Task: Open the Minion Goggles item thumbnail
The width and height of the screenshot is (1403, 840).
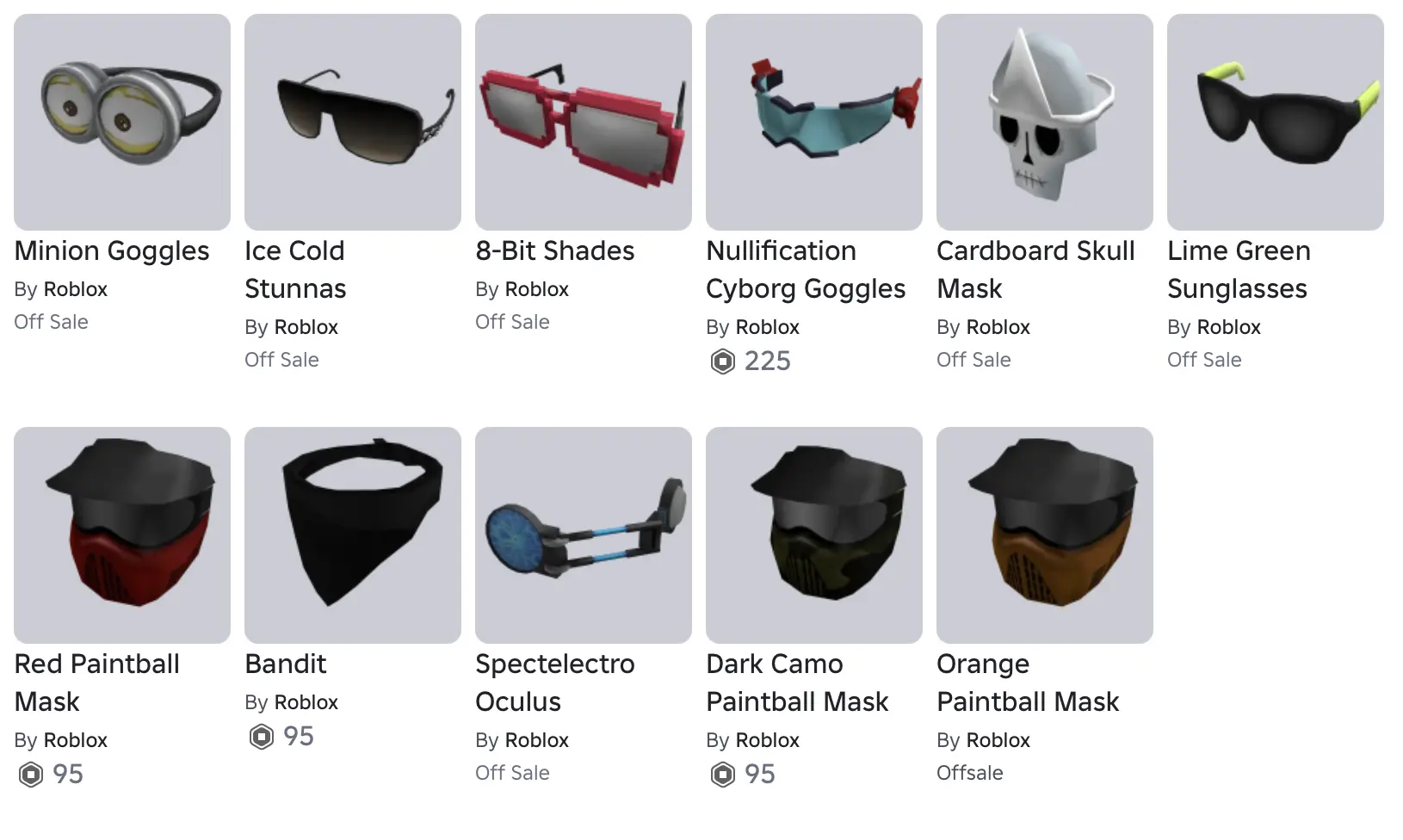Action: 122,122
